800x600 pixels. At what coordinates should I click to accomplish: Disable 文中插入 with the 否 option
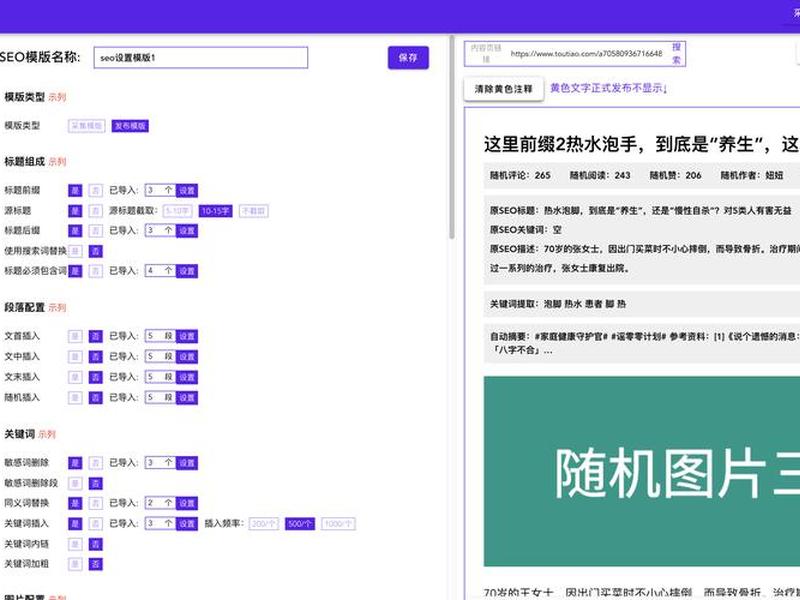click(95, 357)
